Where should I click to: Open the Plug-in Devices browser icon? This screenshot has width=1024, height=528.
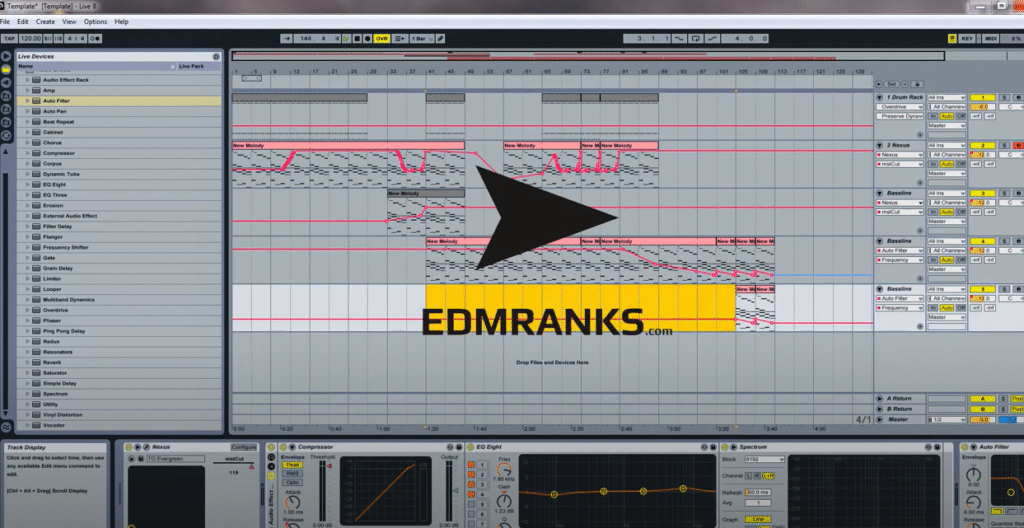click(x=7, y=83)
